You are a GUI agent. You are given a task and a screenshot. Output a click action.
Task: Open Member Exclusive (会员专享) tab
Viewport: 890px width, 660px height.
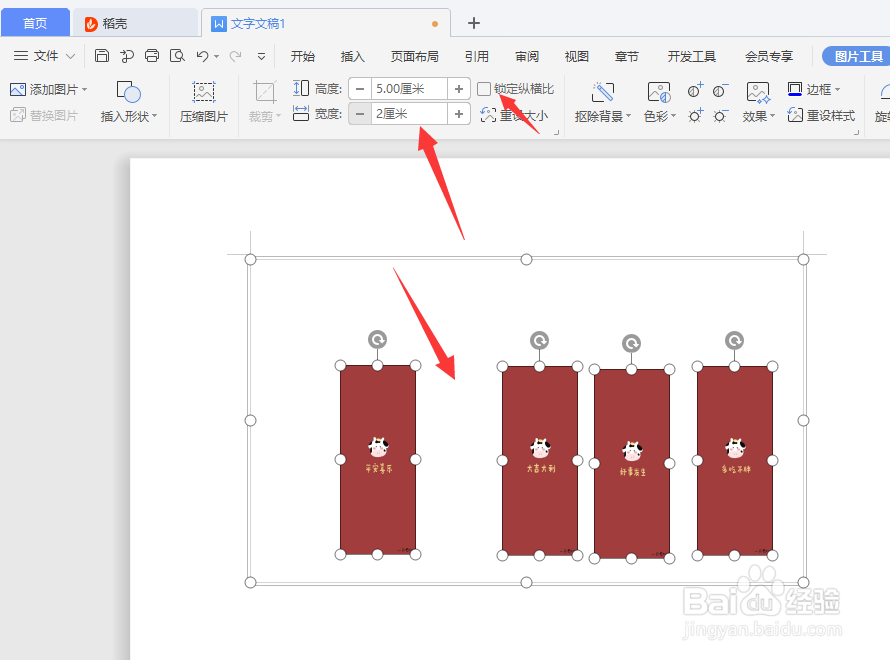[x=769, y=56]
